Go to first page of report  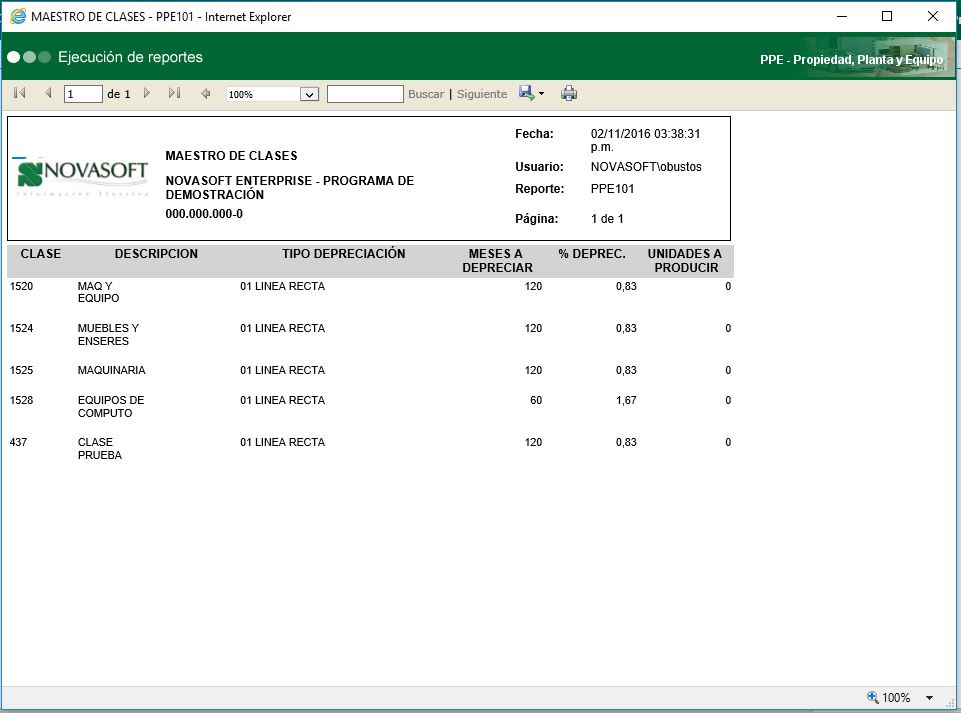20,94
